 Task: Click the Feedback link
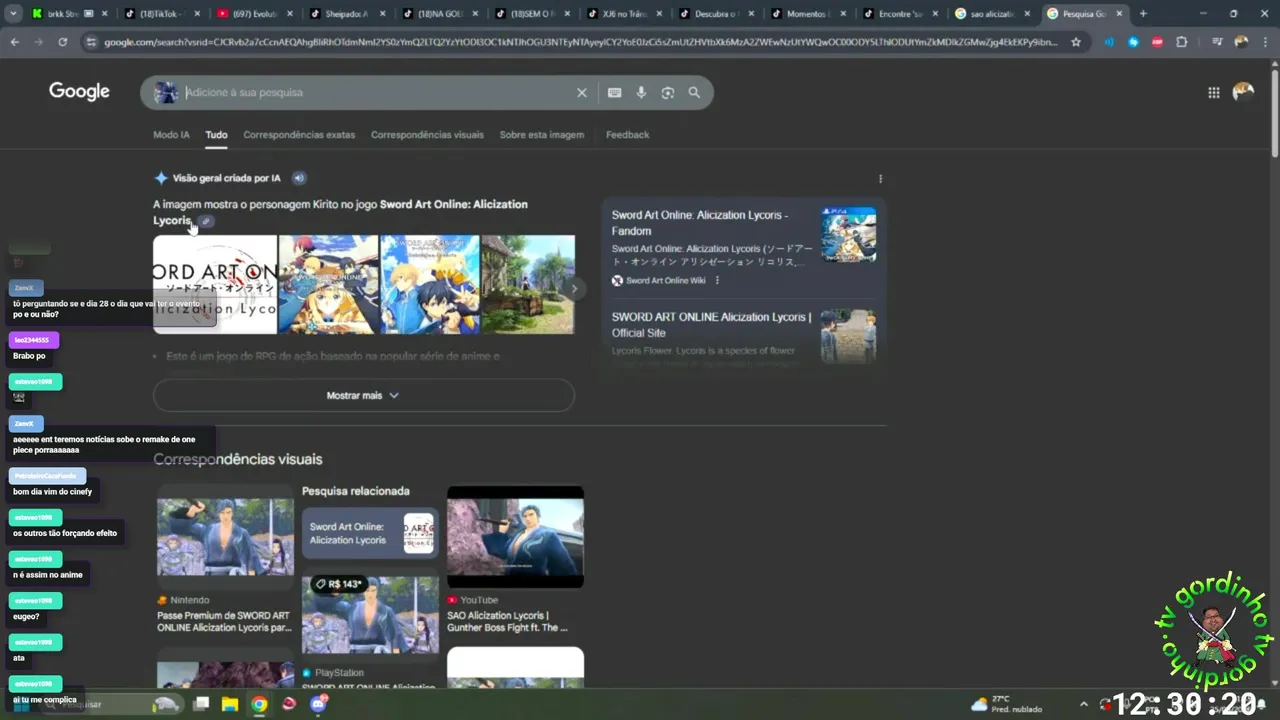pos(627,135)
